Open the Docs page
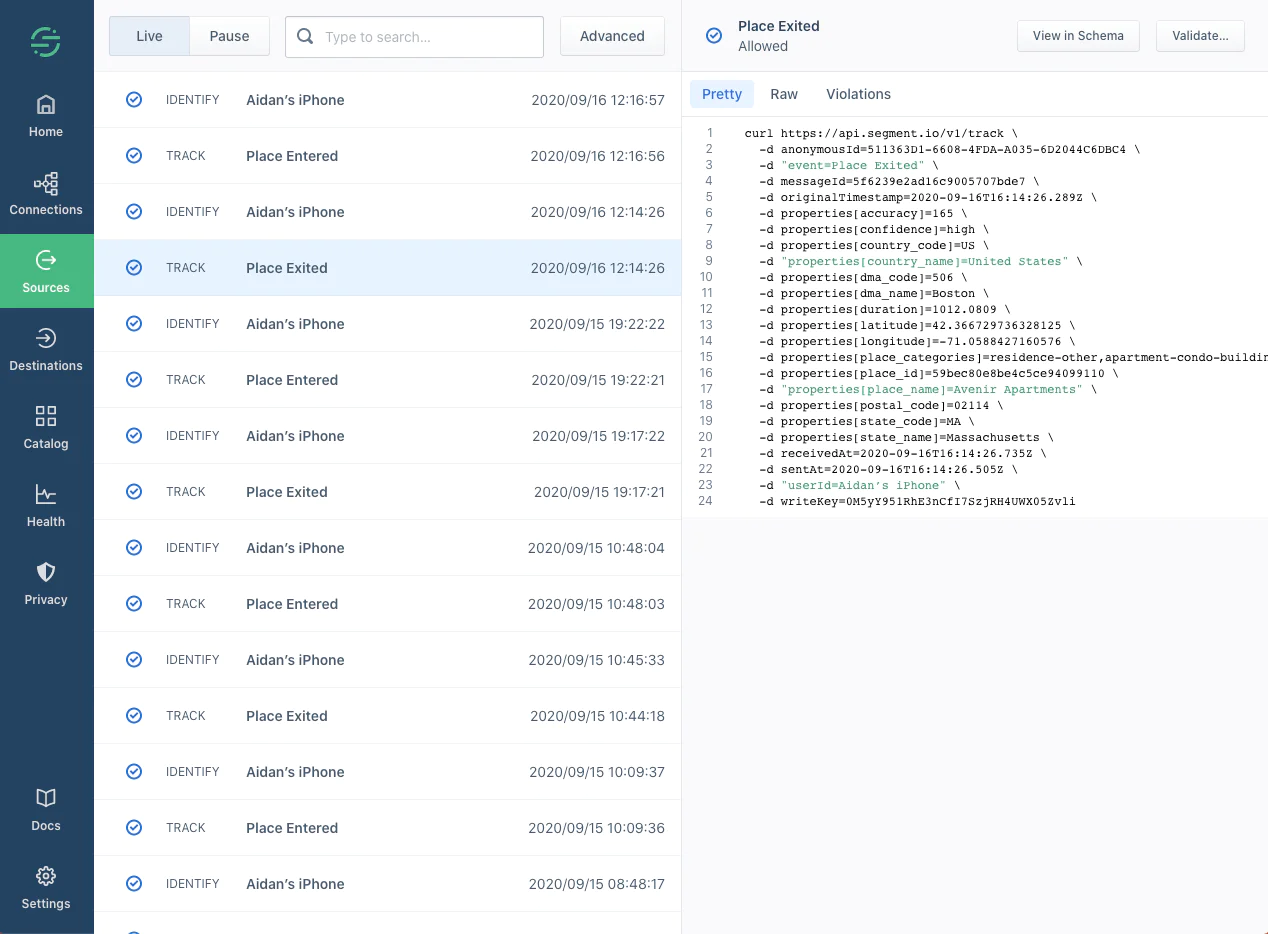Image resolution: width=1268 pixels, height=934 pixels. pyautogui.click(x=45, y=808)
